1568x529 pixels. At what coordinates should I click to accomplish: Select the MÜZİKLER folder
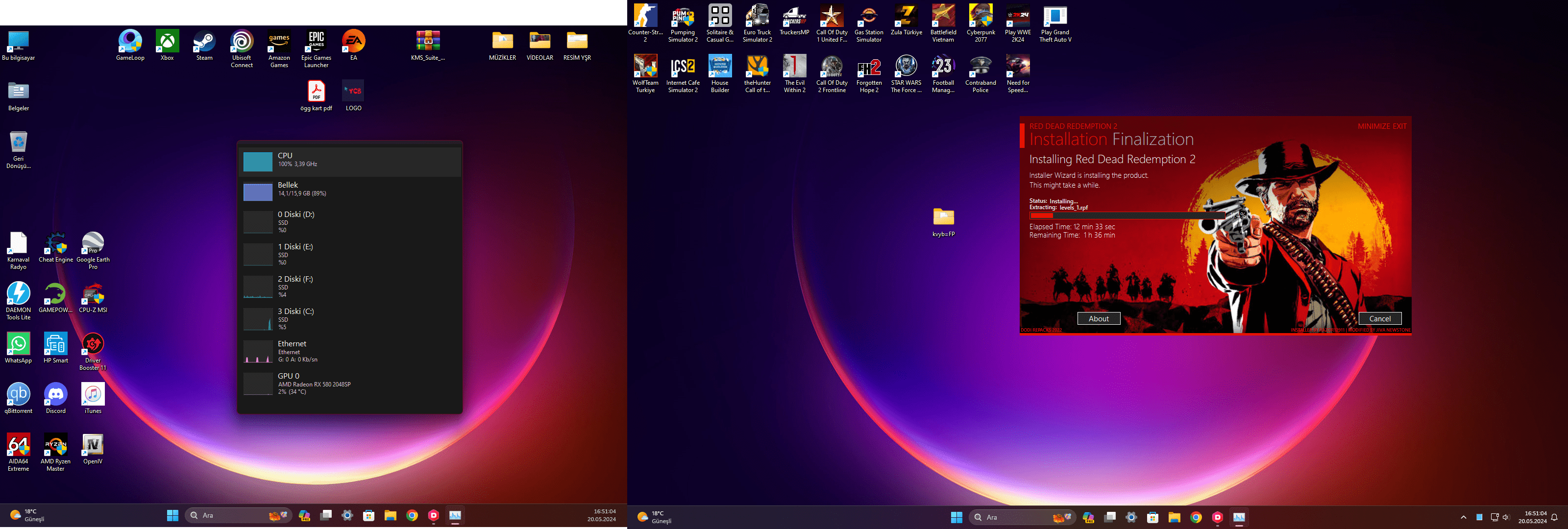(502, 46)
